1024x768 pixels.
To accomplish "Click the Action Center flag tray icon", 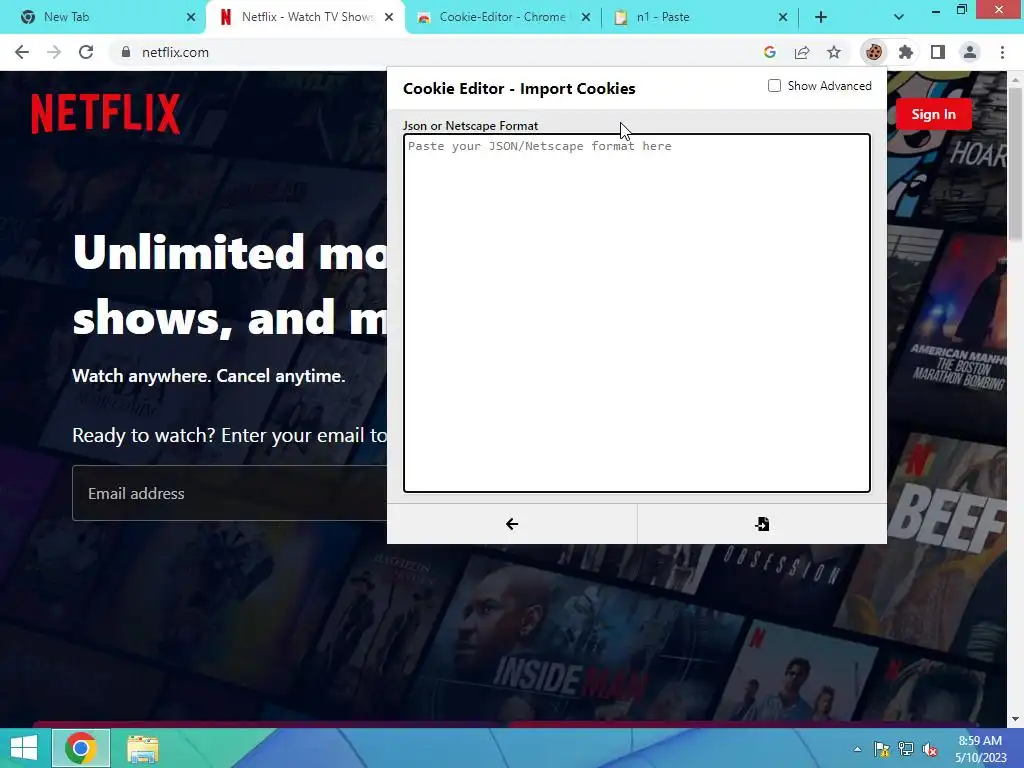I will (882, 749).
